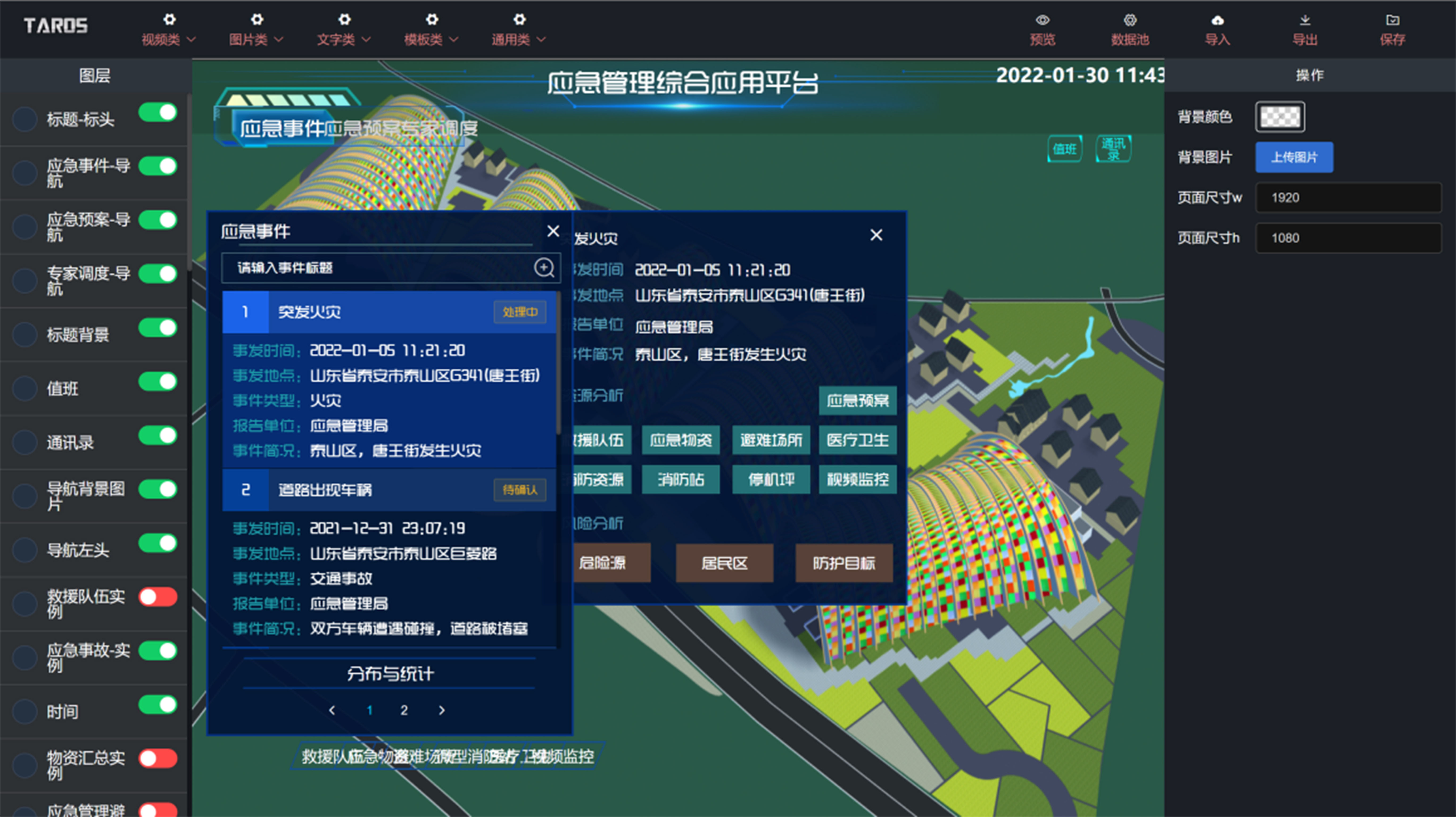1456x817 pixels.
Task: Click the gear icon above 视频类
Action: (x=169, y=20)
